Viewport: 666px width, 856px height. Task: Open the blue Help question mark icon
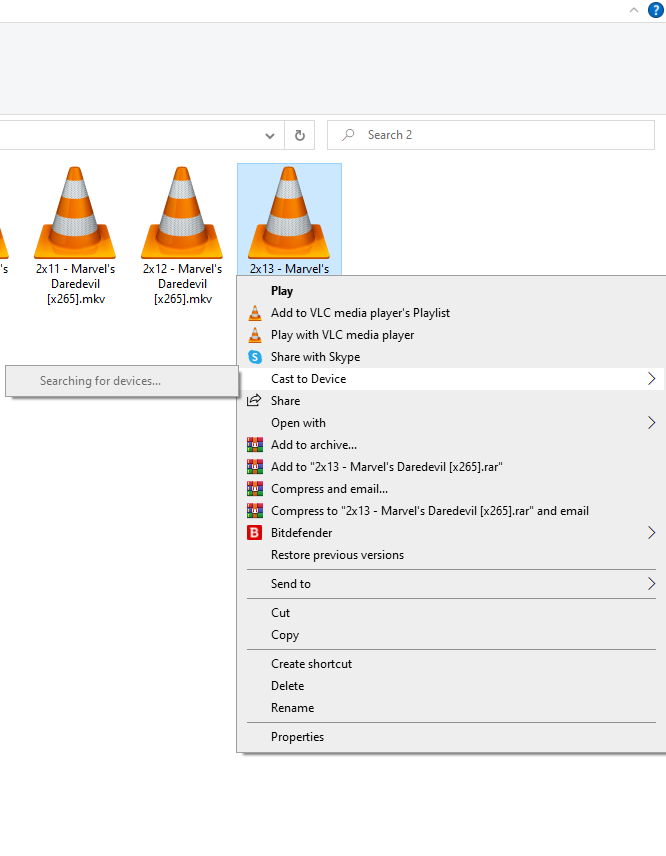[656, 10]
